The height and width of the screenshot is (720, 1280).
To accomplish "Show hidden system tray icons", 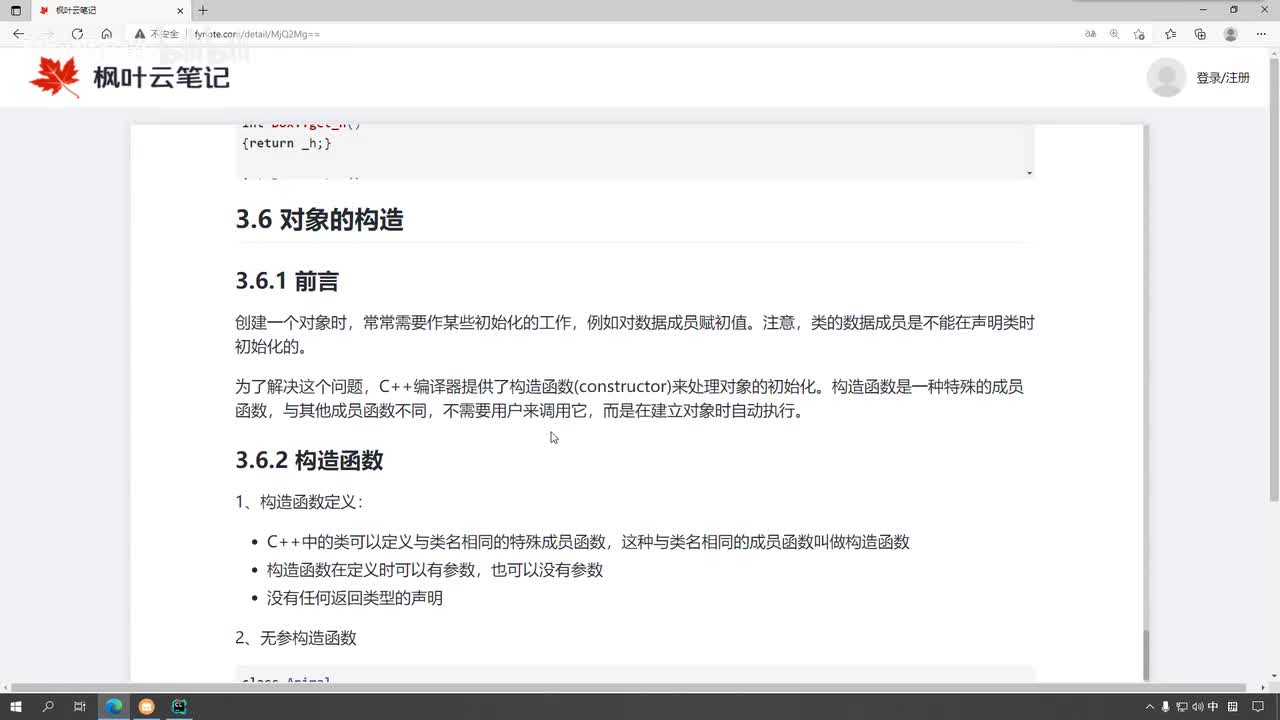I will [1150, 707].
